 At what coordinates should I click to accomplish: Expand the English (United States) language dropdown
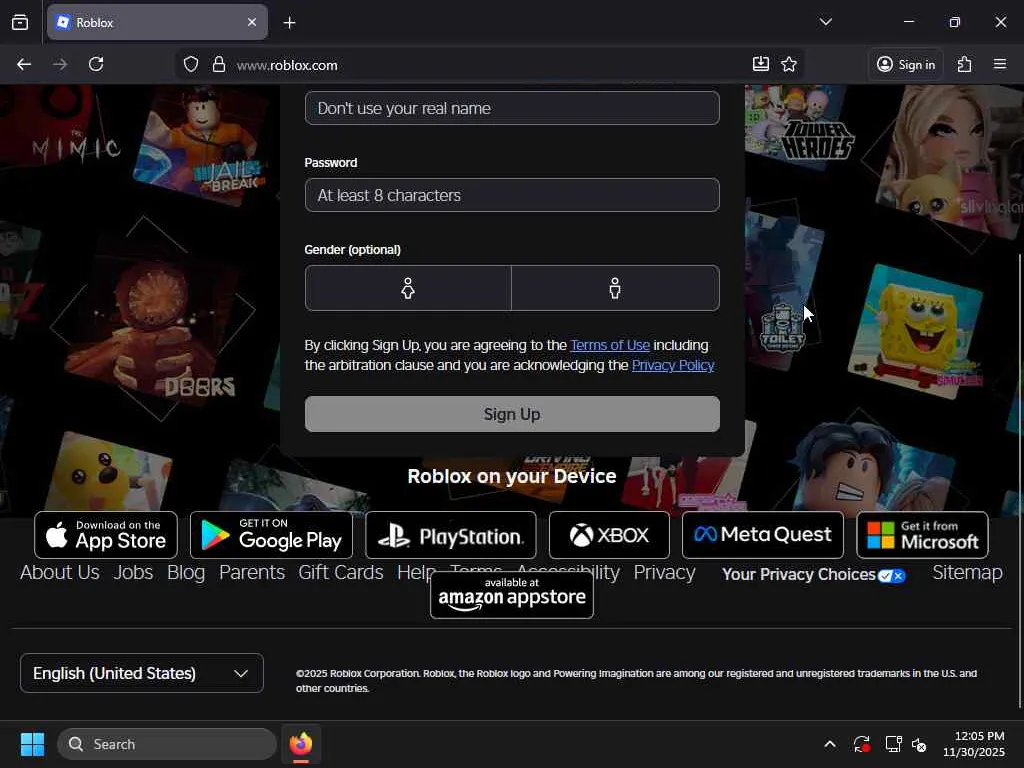click(142, 673)
